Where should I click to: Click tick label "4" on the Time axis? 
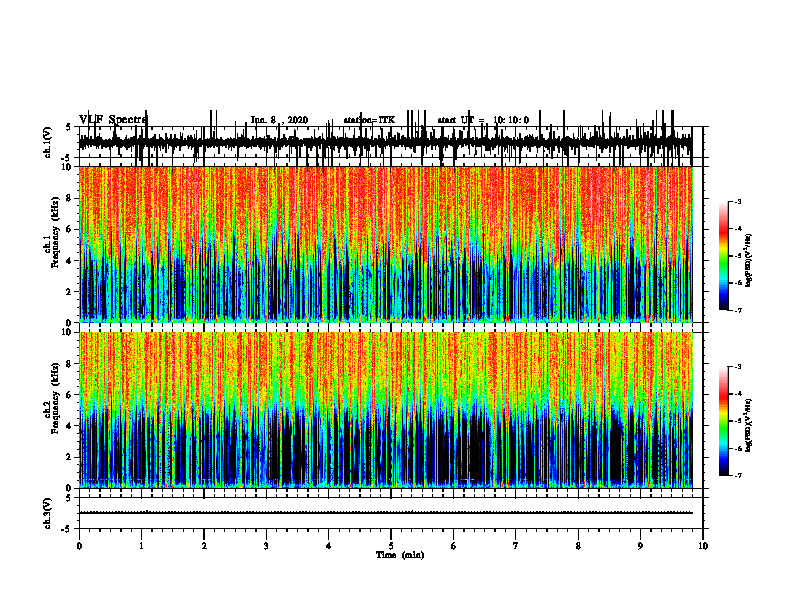coord(329,546)
